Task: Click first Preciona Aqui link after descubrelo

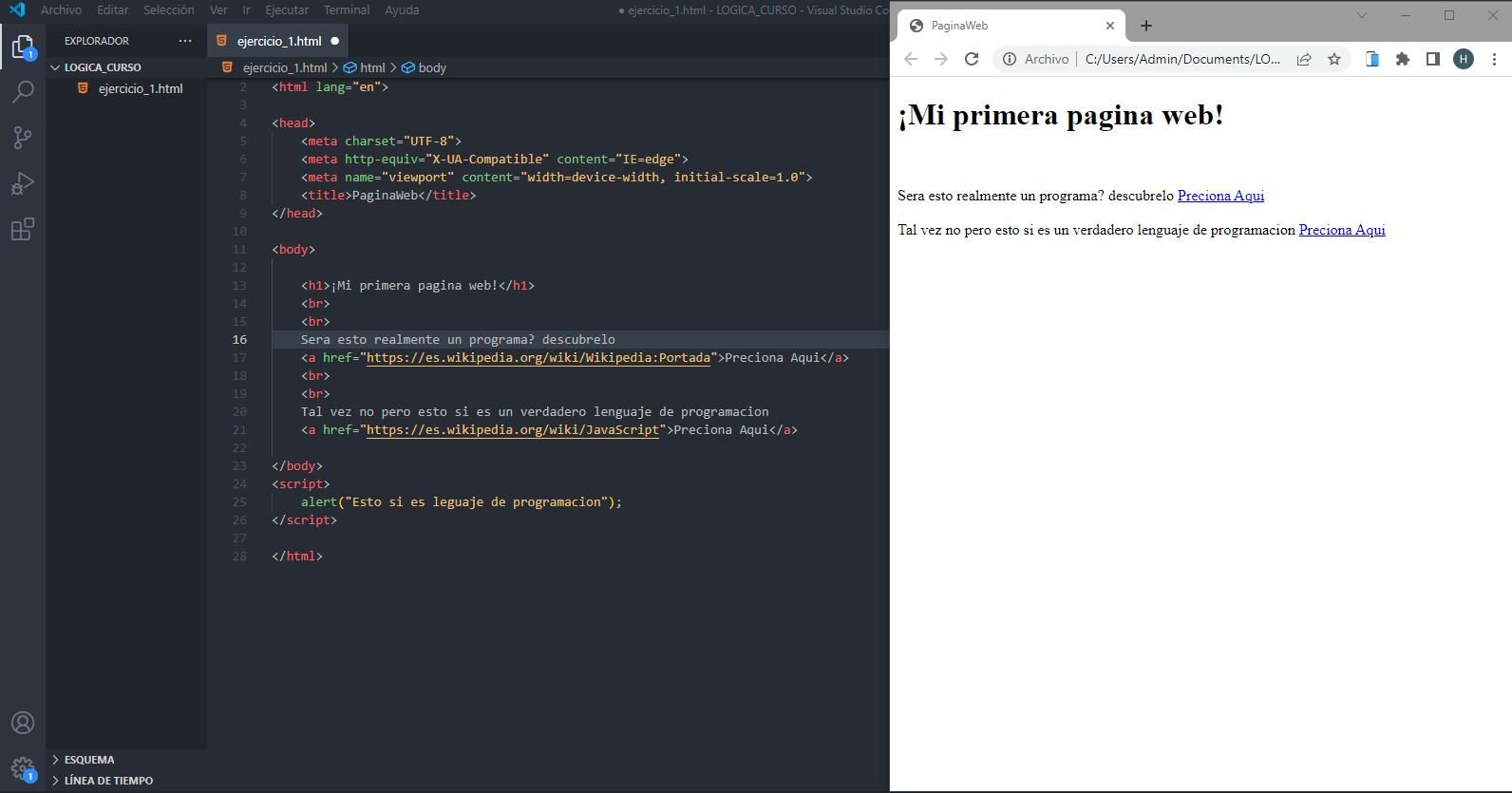Action: [1220, 196]
